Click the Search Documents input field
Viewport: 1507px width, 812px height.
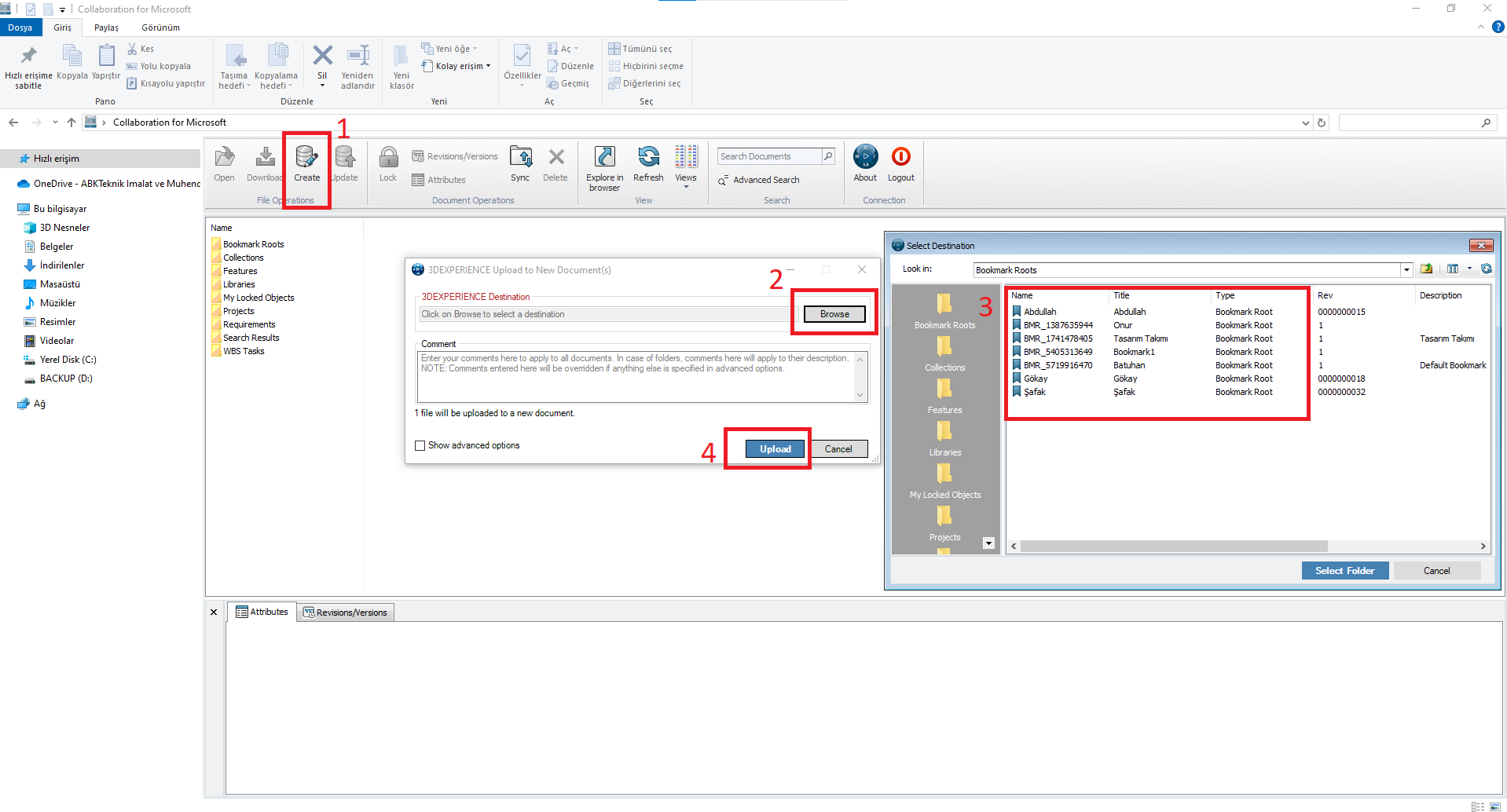769,156
